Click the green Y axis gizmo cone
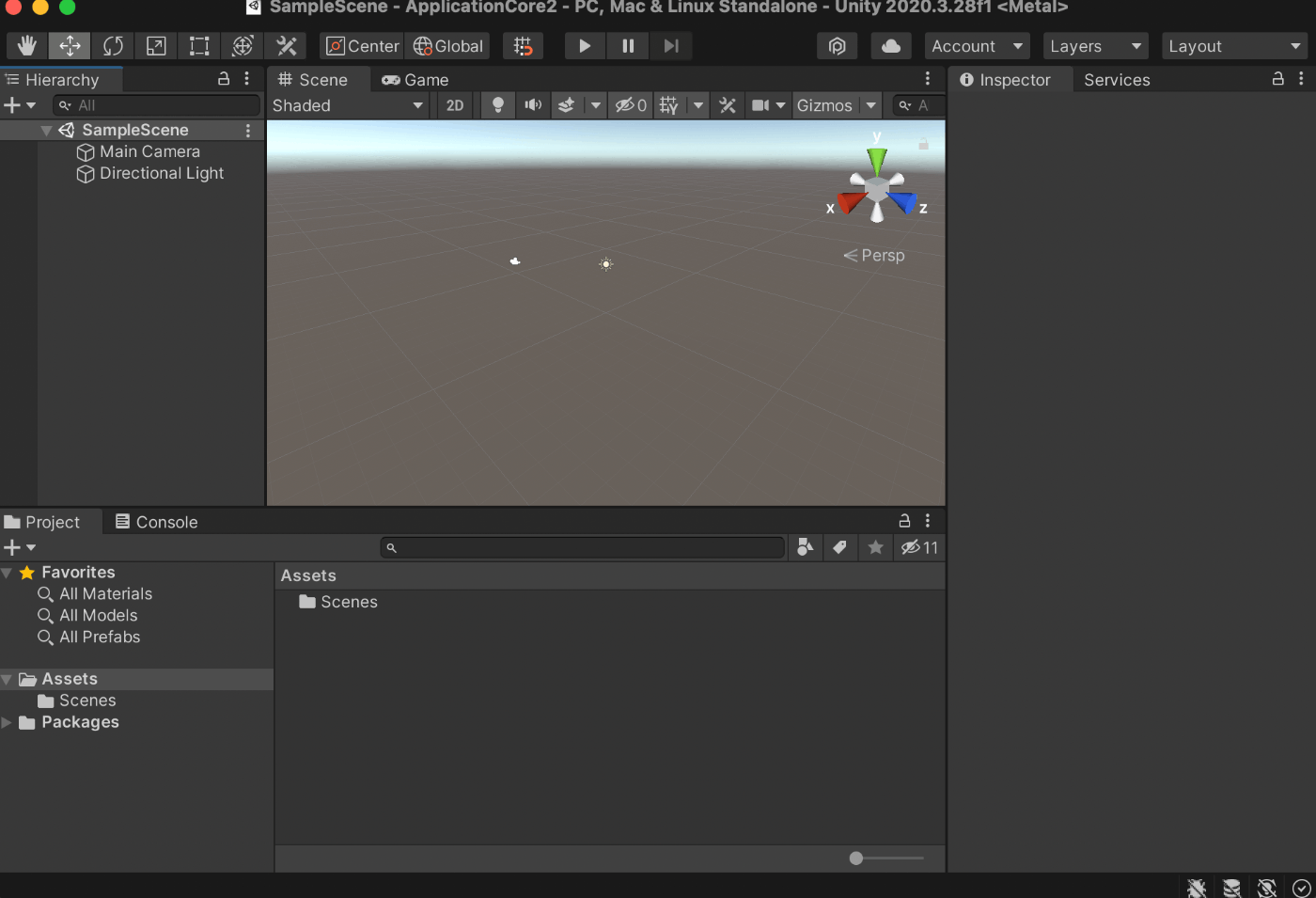The image size is (1316, 898). point(877,162)
